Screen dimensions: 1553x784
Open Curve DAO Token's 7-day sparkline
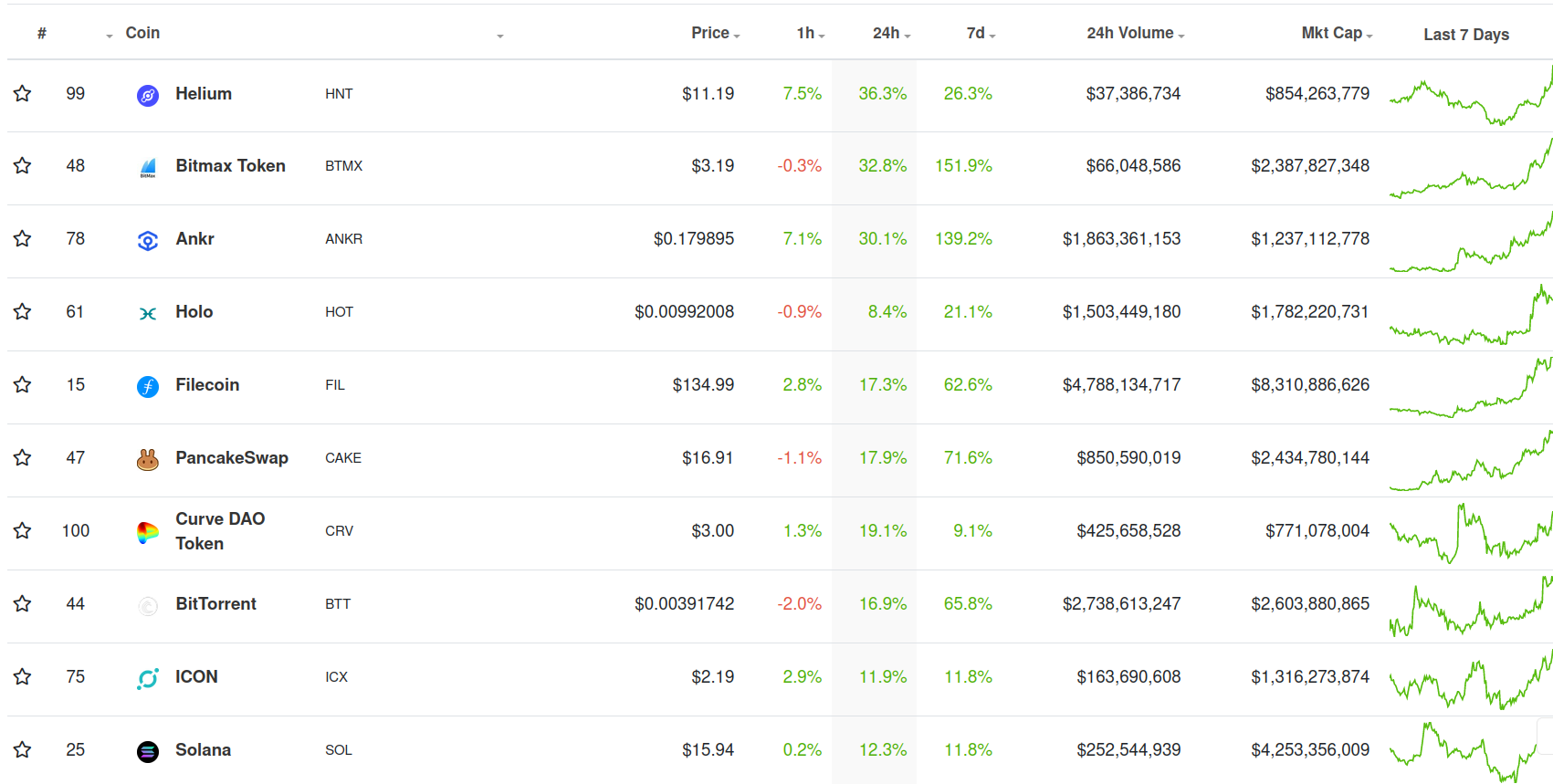tap(1471, 532)
